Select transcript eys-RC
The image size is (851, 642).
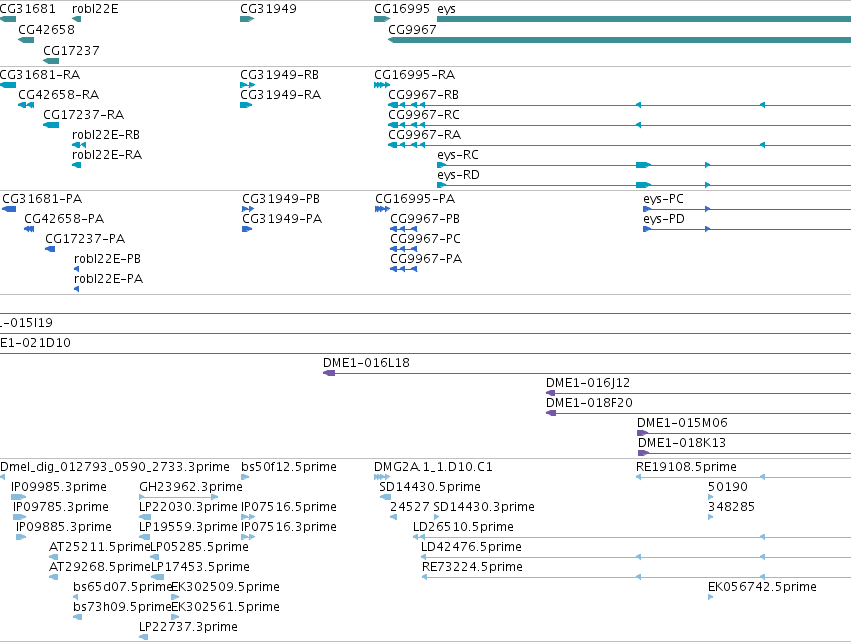[x=458, y=155]
